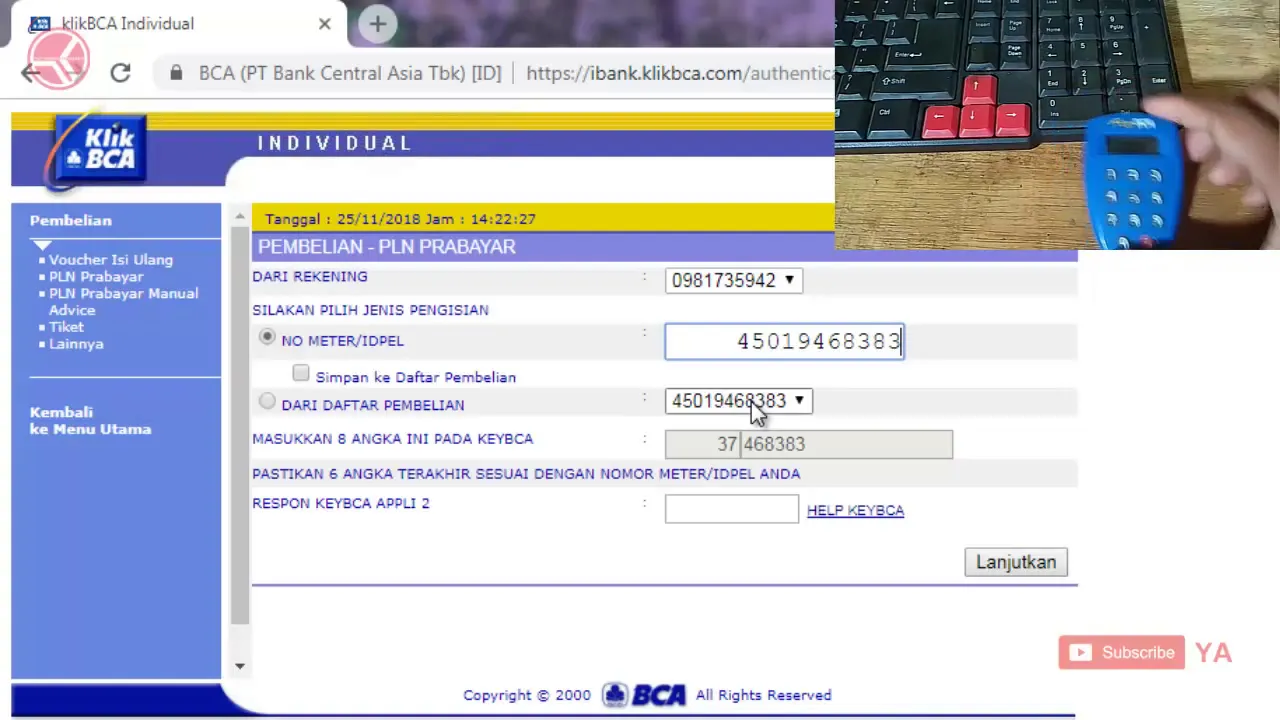Click the browser back arrow

pos(31,72)
